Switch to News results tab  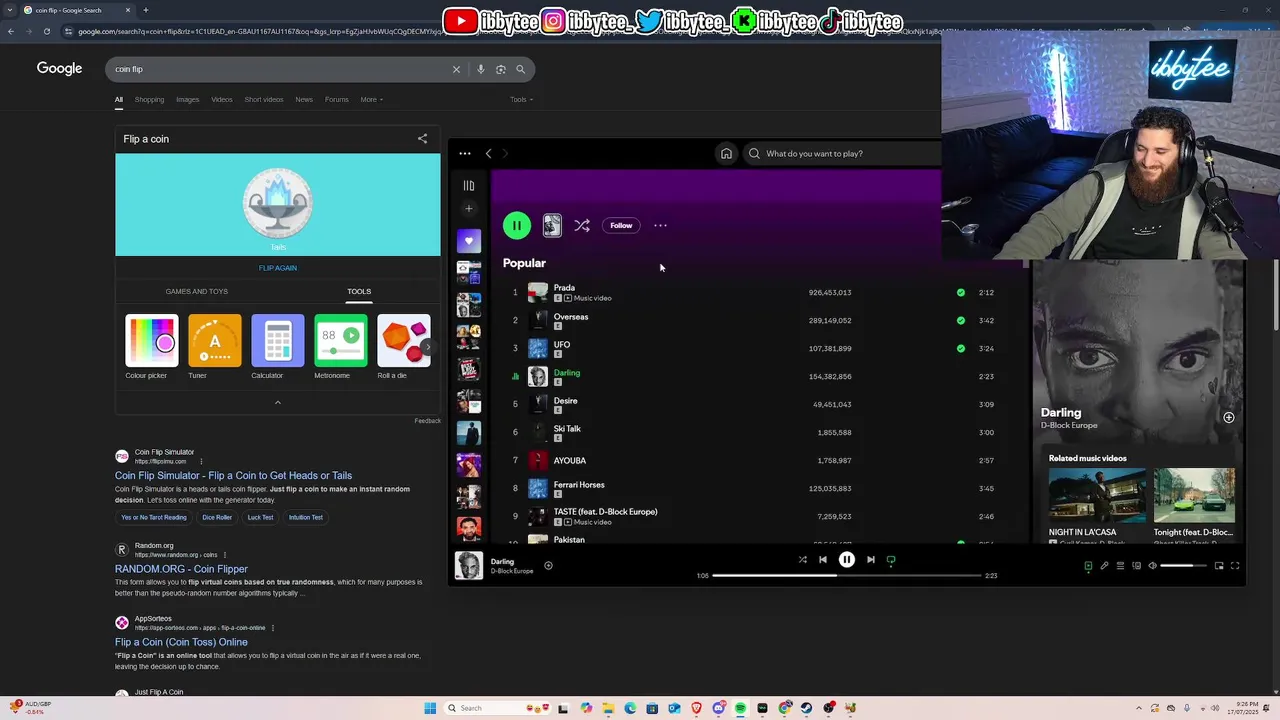pos(304,99)
